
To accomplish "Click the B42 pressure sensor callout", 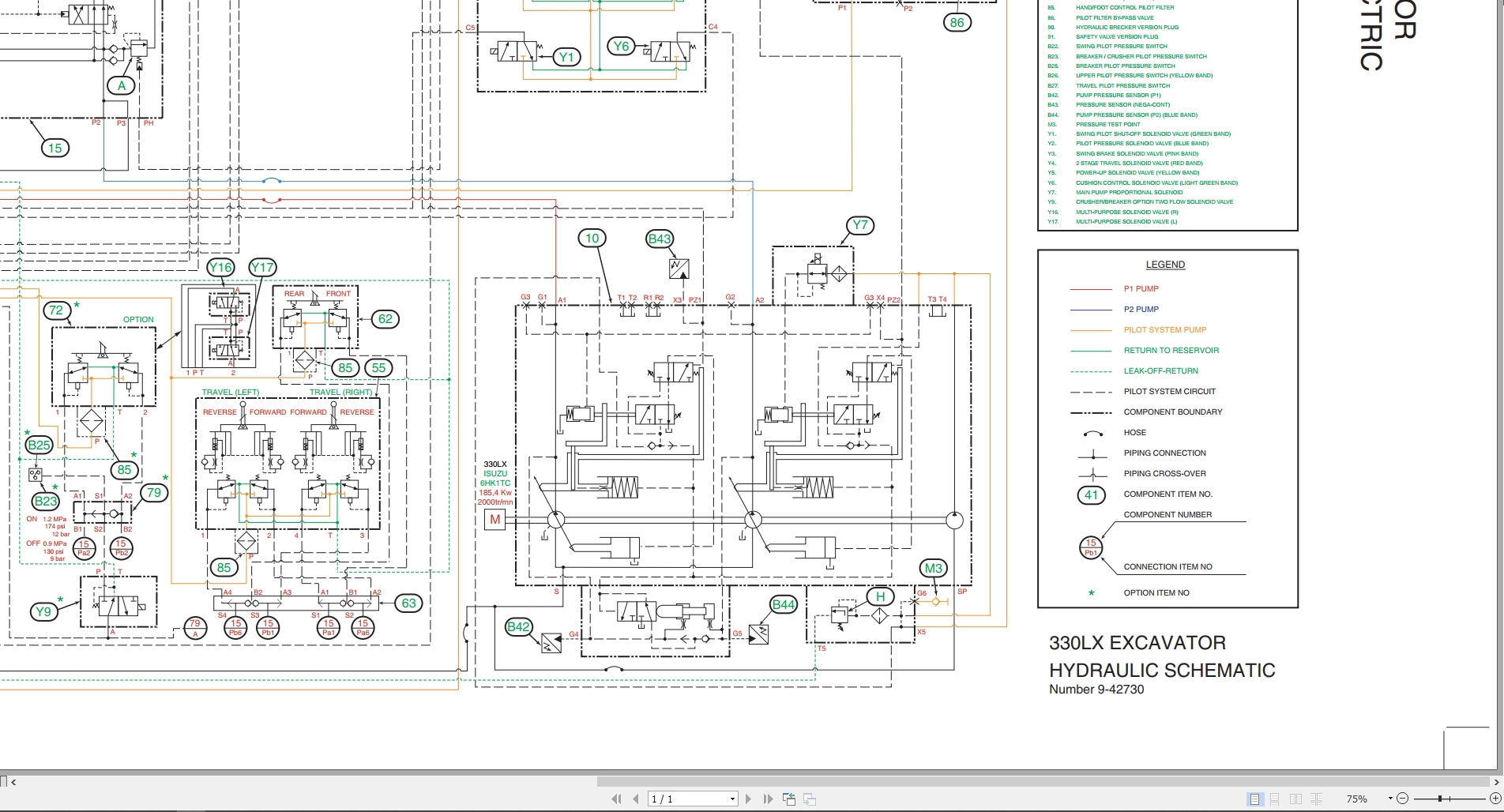I will 518,626.
